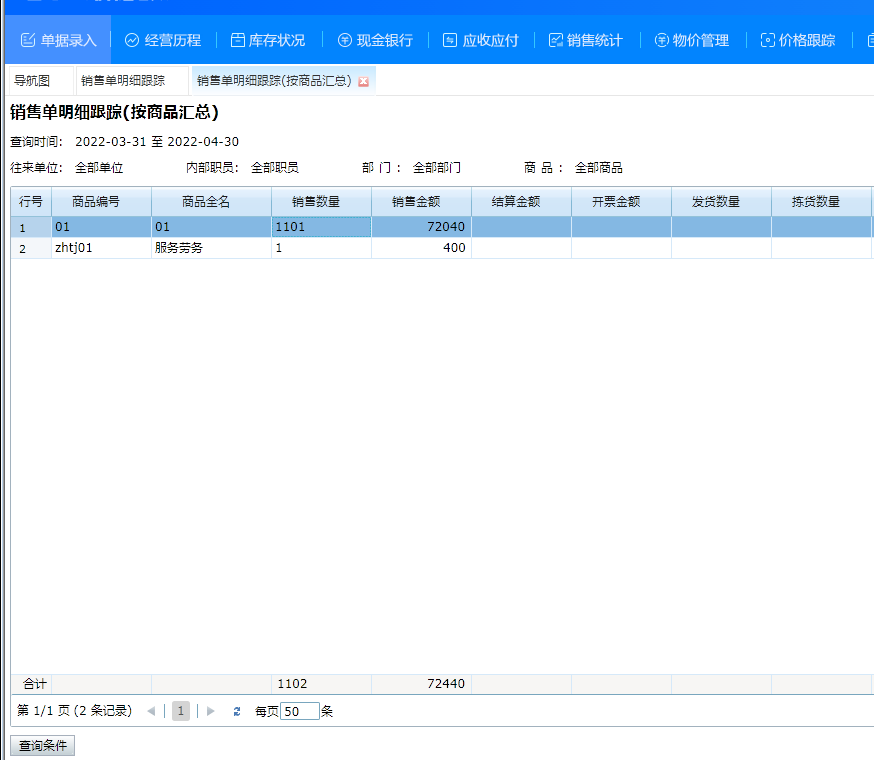Open the 查询条件 panel

[41, 745]
